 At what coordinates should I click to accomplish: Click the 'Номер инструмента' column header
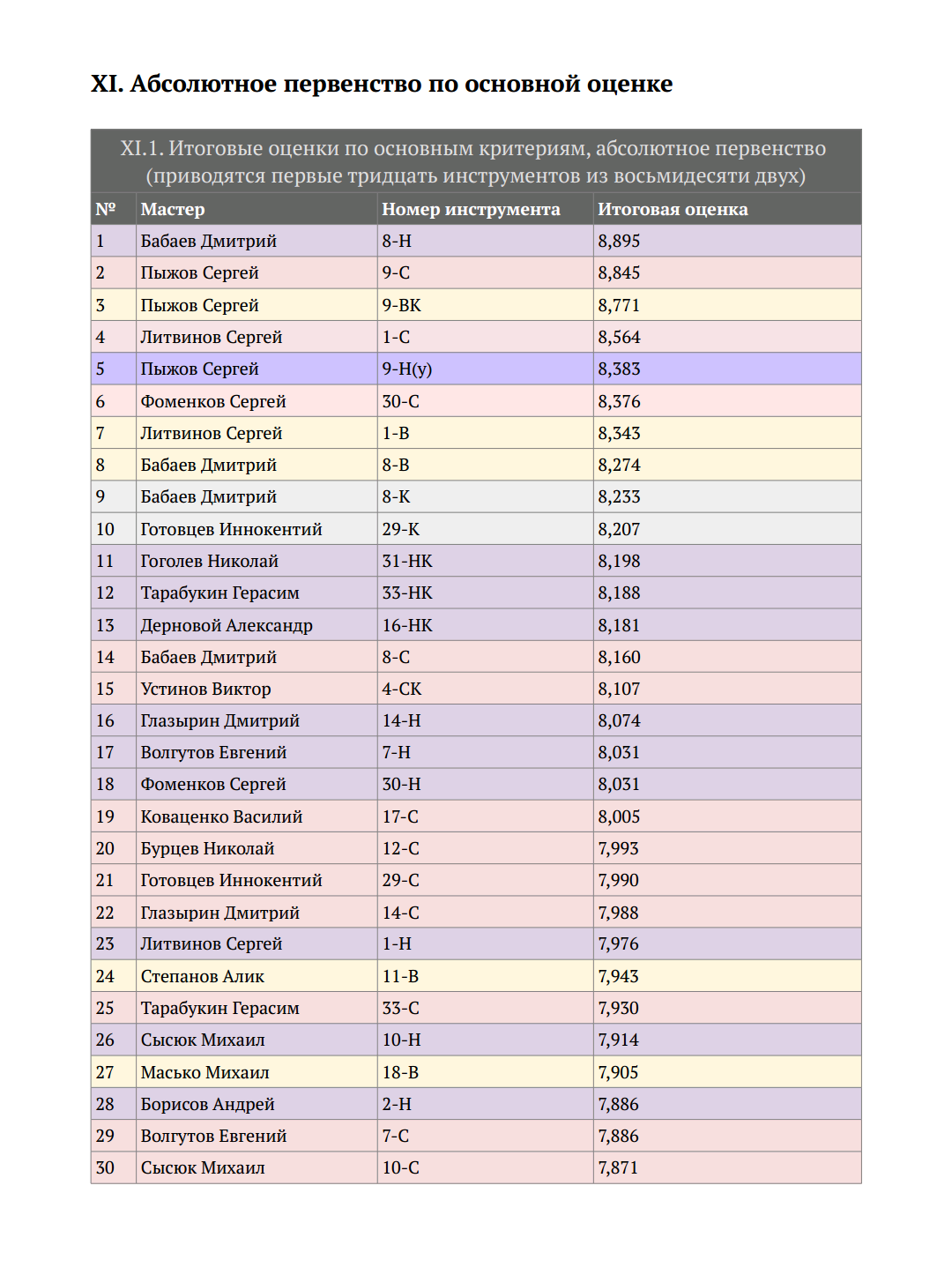486,209
